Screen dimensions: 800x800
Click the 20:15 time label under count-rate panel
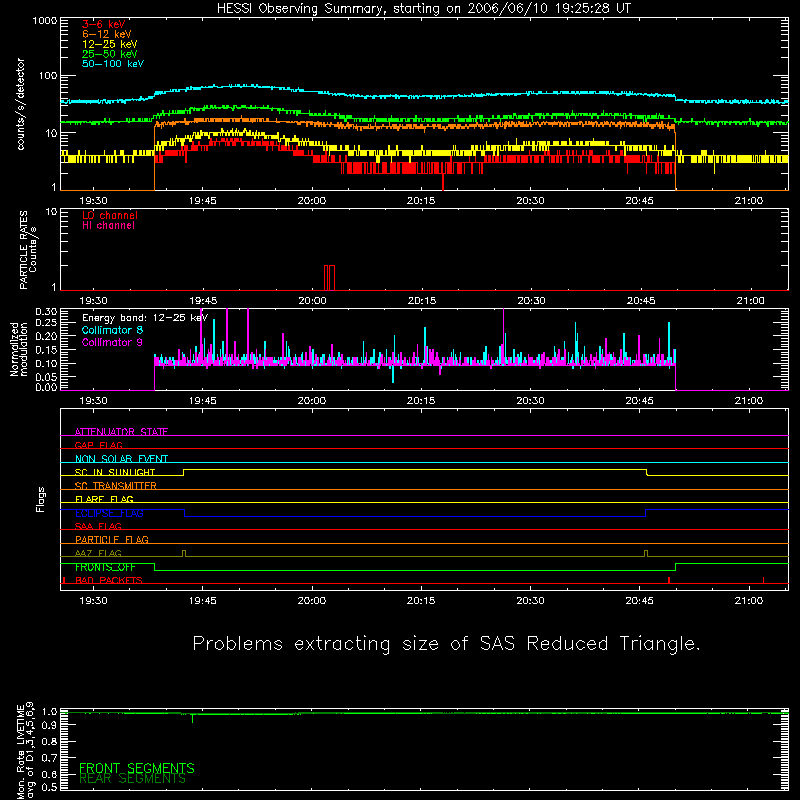(421, 201)
